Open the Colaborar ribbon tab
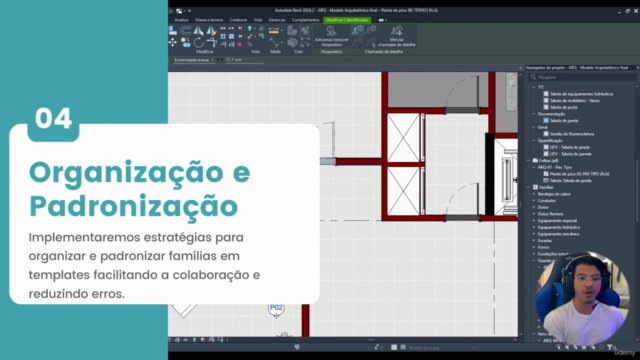The width and height of the screenshot is (640, 360). coord(238,20)
